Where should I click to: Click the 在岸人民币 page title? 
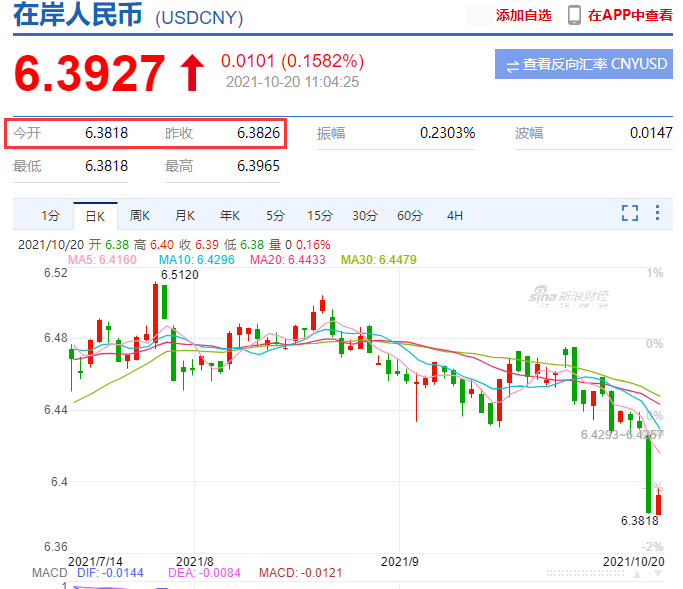pos(78,14)
